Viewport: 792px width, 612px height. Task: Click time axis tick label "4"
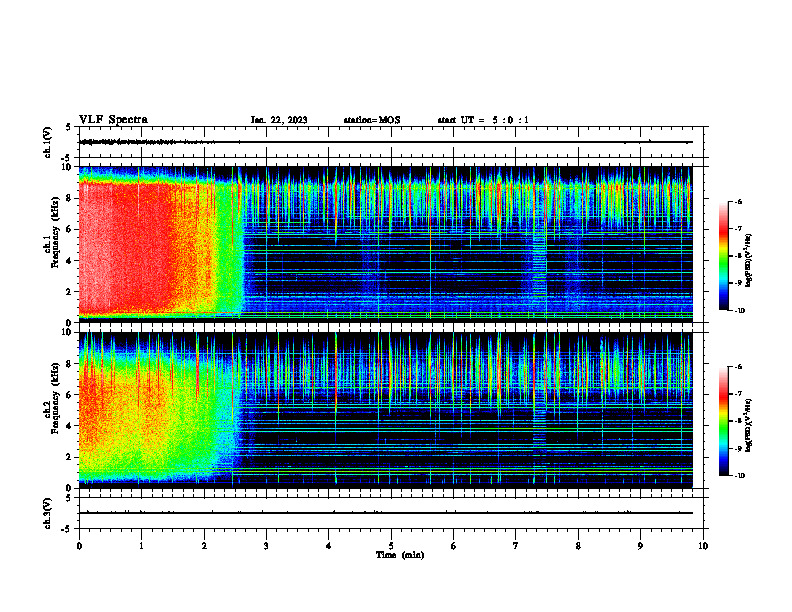(x=328, y=546)
